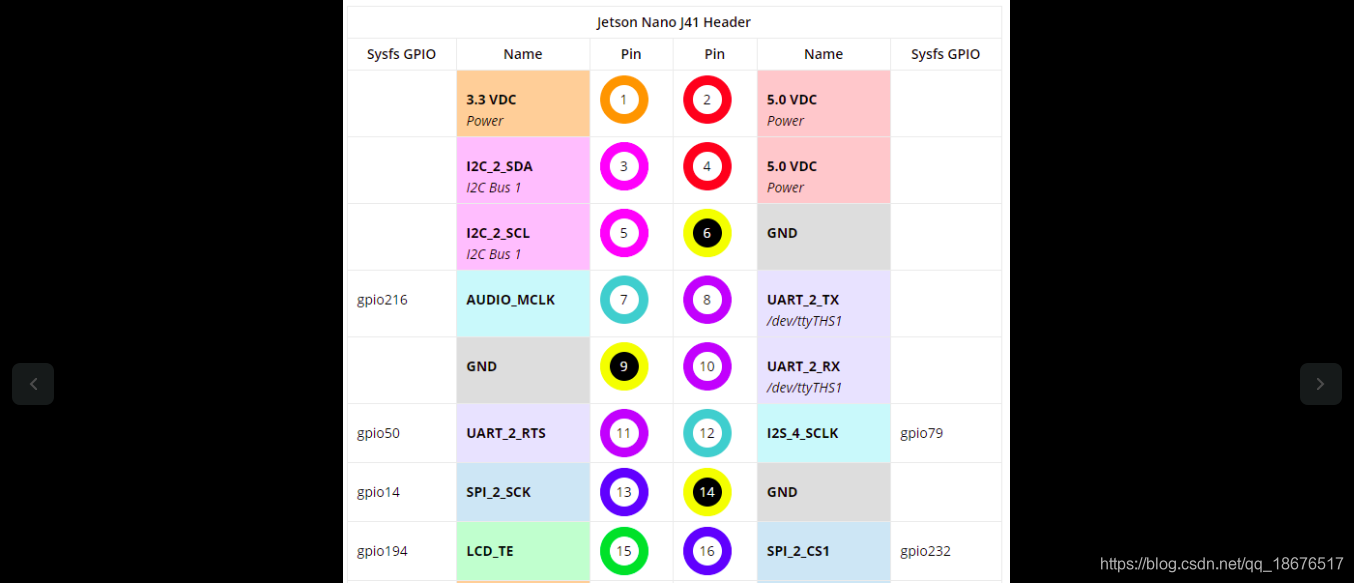The width and height of the screenshot is (1354, 583).
Task: Click the green pin 15 circle
Action: click(x=624, y=551)
